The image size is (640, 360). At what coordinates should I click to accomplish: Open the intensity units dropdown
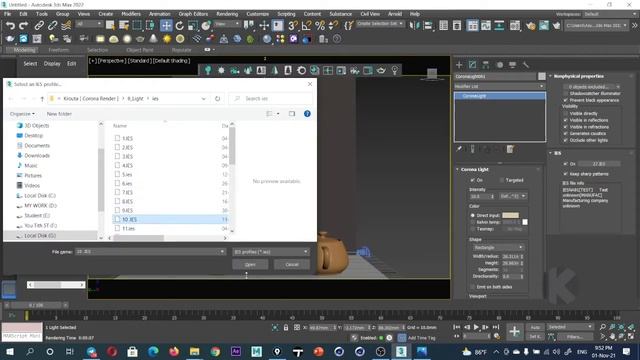(513, 196)
